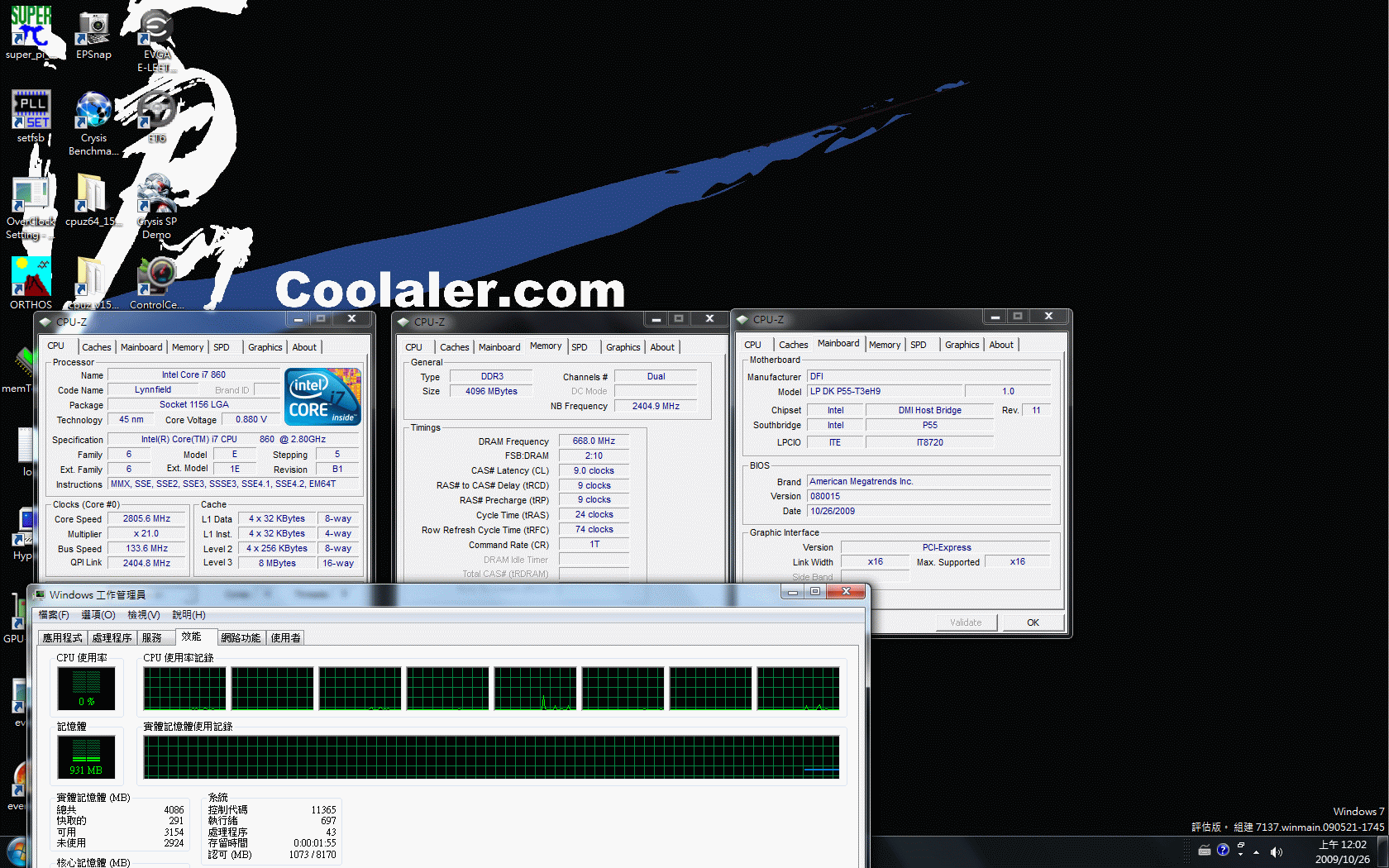Viewport: 1389px width, 868px height.
Task: Open 選項(O) menu in Task Manager
Action: [98, 615]
